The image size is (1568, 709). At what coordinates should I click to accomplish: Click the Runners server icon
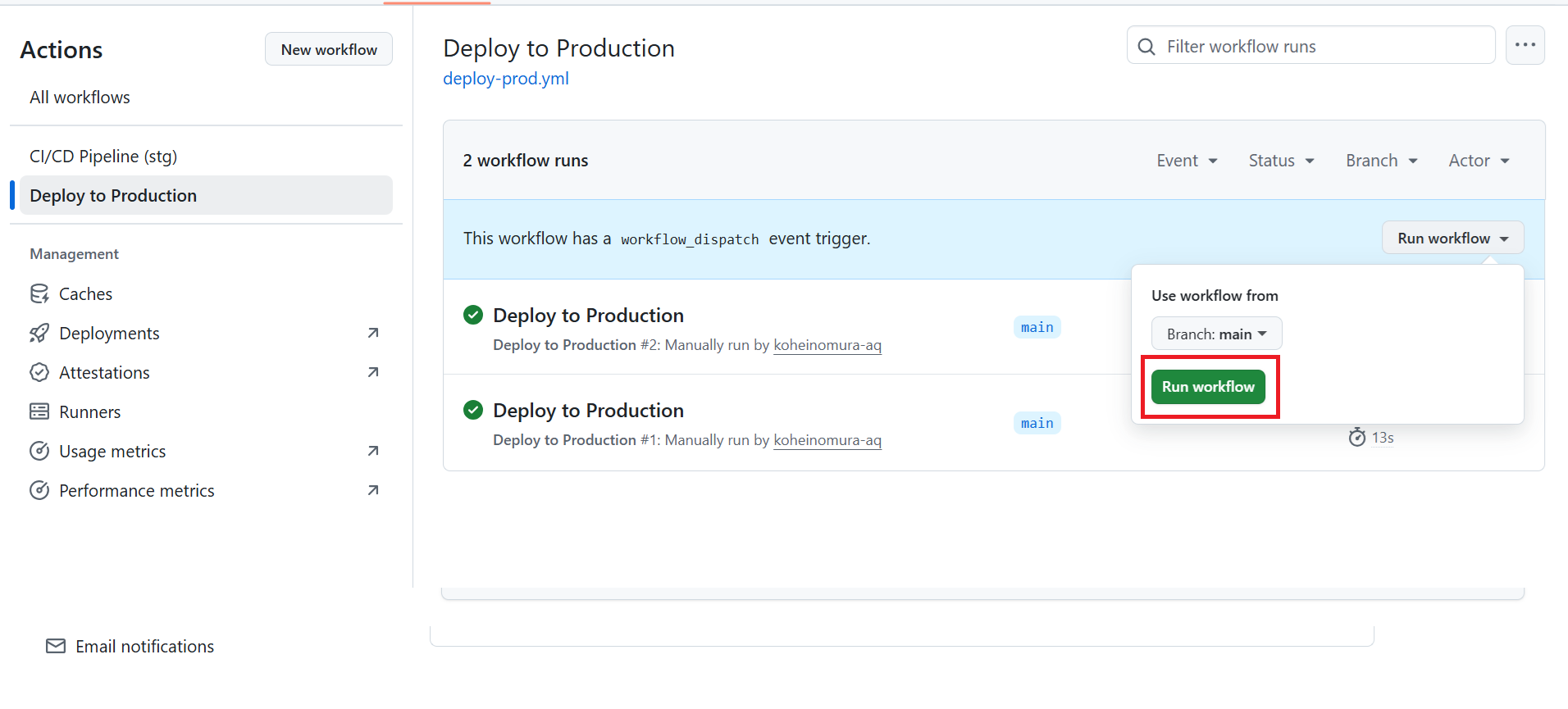point(39,411)
